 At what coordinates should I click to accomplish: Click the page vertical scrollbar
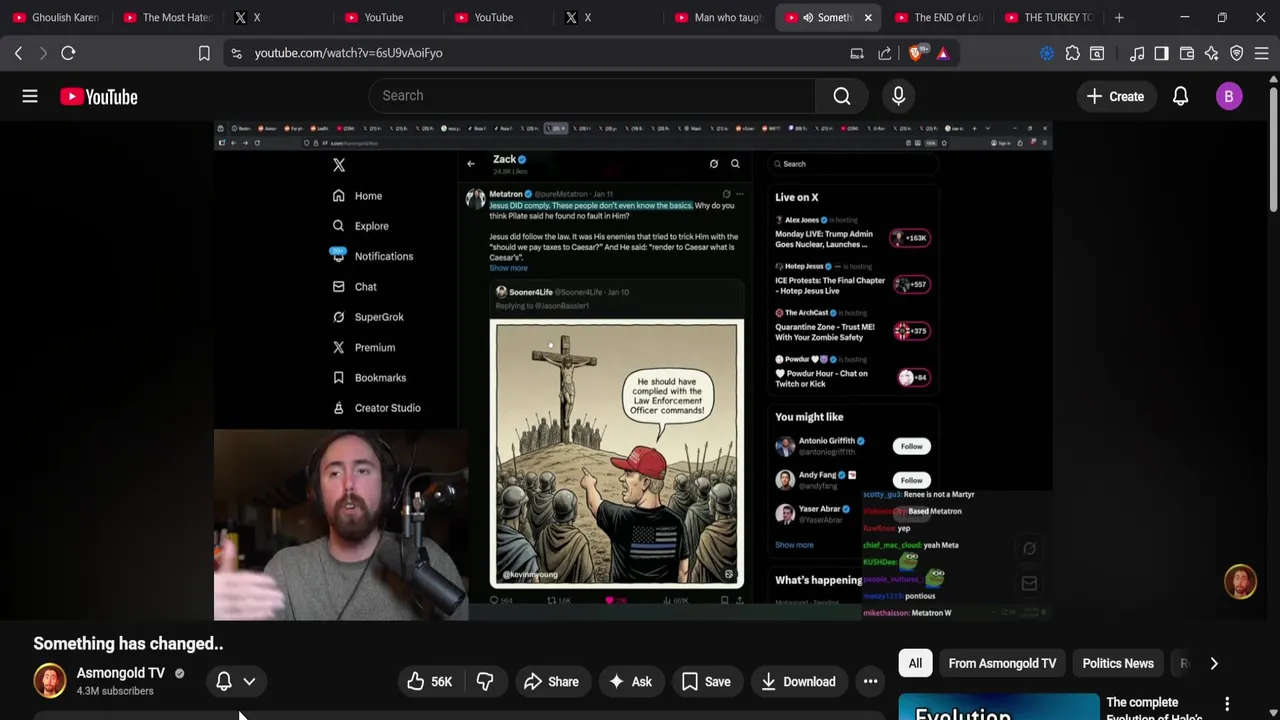(x=1273, y=150)
